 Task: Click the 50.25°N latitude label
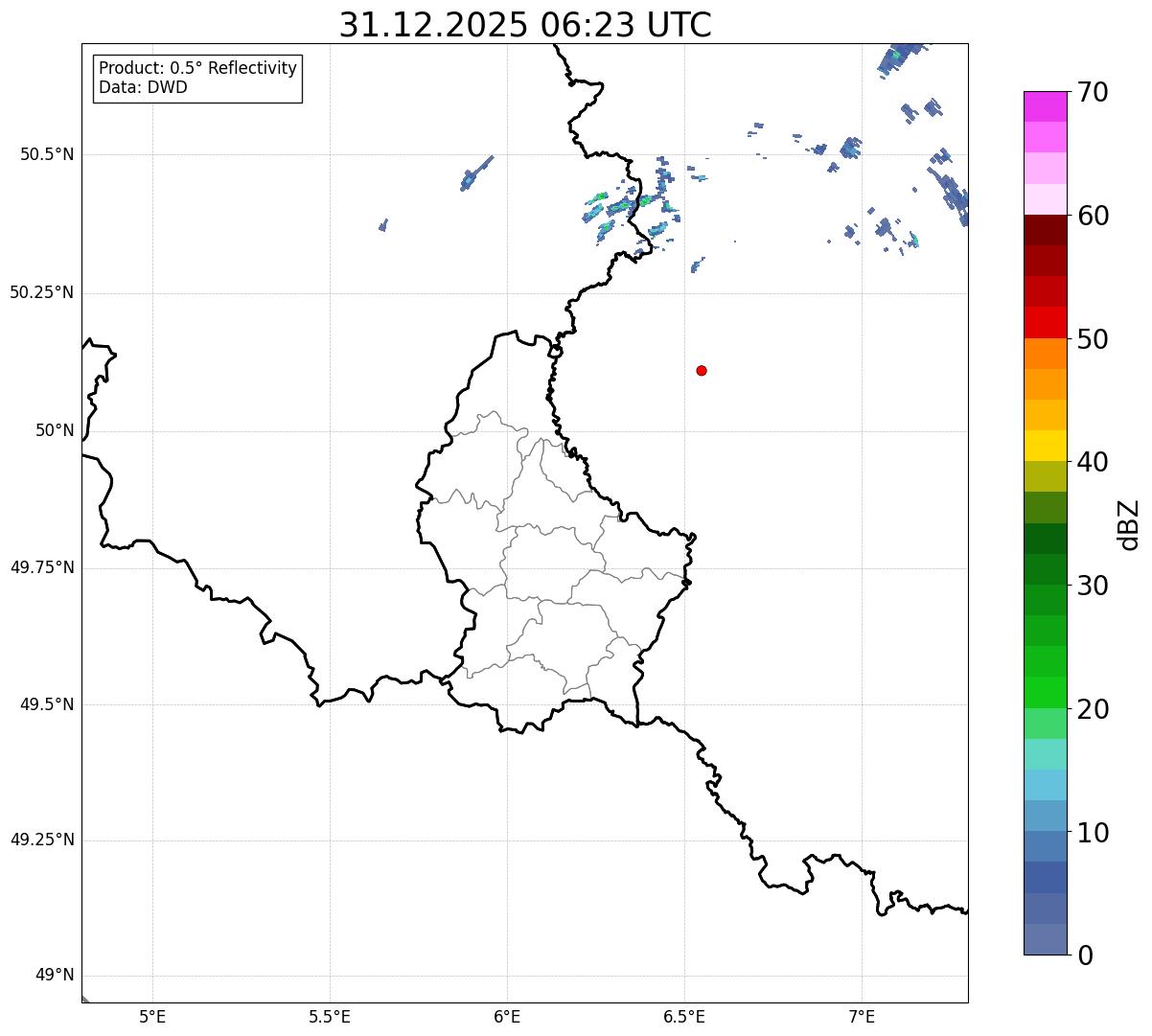(x=42, y=292)
